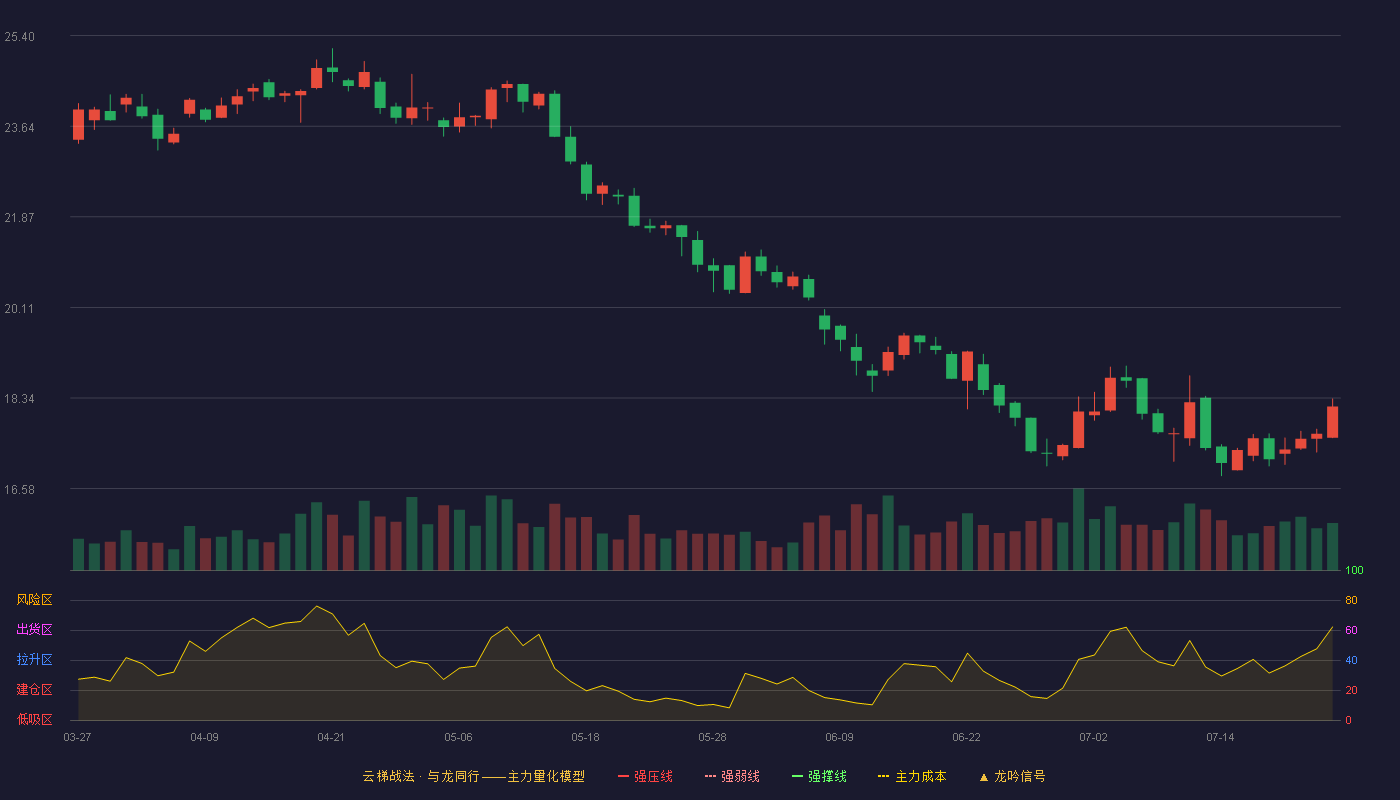This screenshot has height=800, width=1400.
Task: Click the 20.11 price axis label
Action: (19, 309)
